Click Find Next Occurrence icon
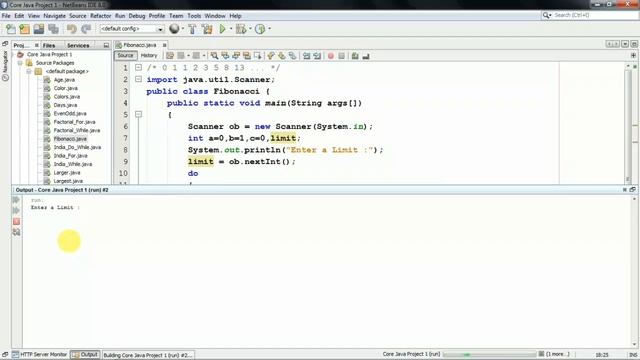Viewport: 640px width, 360px height. (x=236, y=56)
